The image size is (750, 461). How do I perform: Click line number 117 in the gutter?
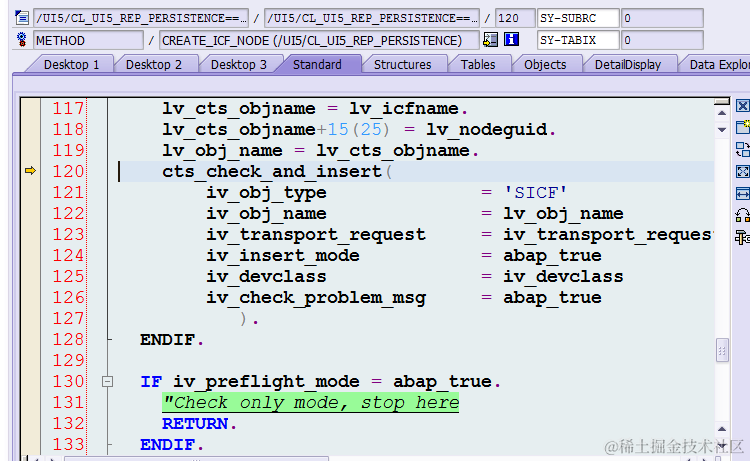68,108
